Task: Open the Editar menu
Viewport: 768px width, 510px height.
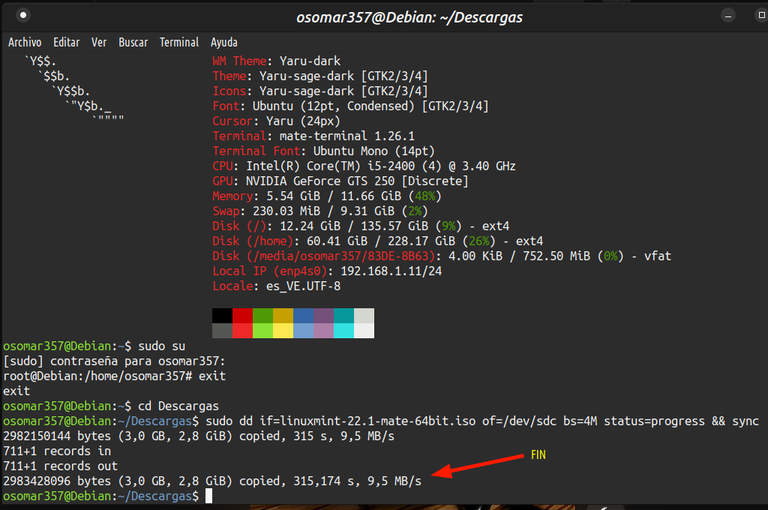Action: (x=66, y=43)
